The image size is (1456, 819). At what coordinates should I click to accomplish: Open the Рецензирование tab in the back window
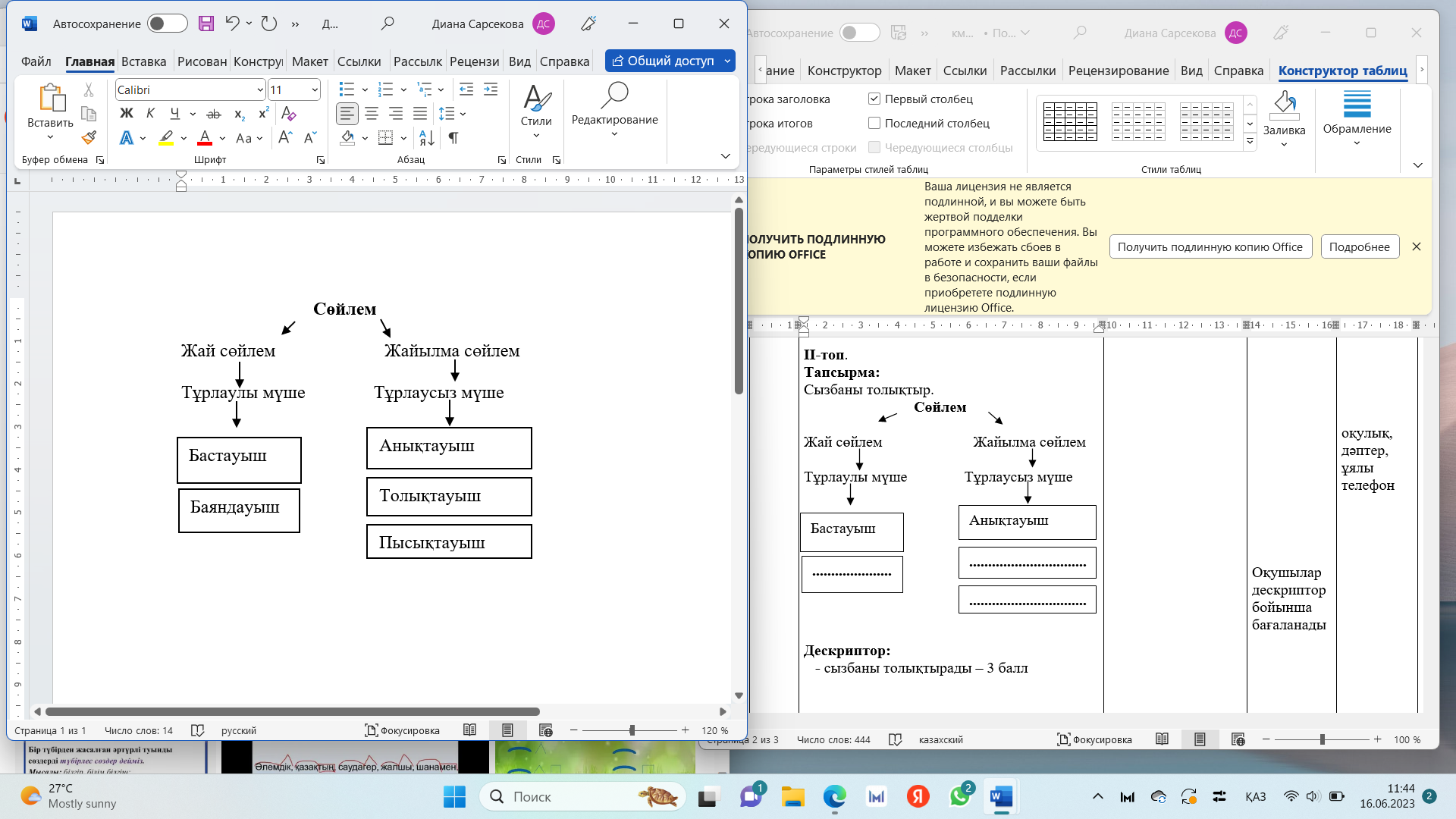[1118, 71]
